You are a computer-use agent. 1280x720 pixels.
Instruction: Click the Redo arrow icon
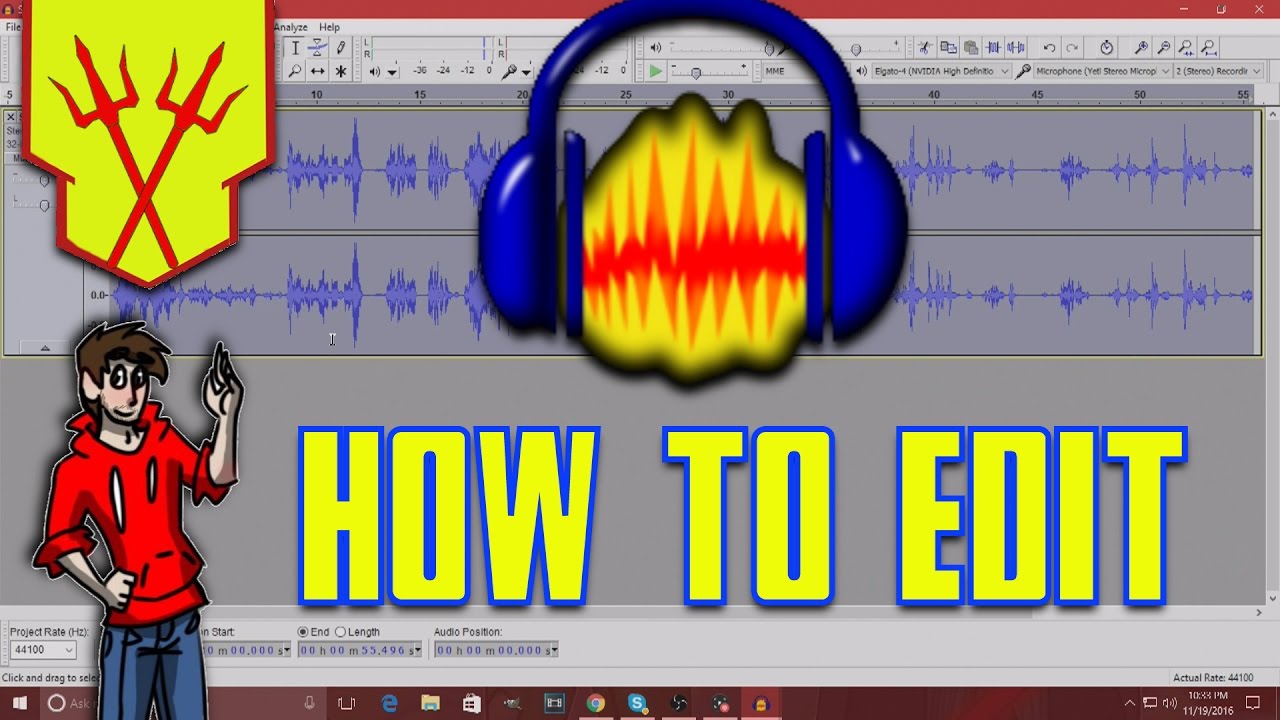pyautogui.click(x=1072, y=48)
